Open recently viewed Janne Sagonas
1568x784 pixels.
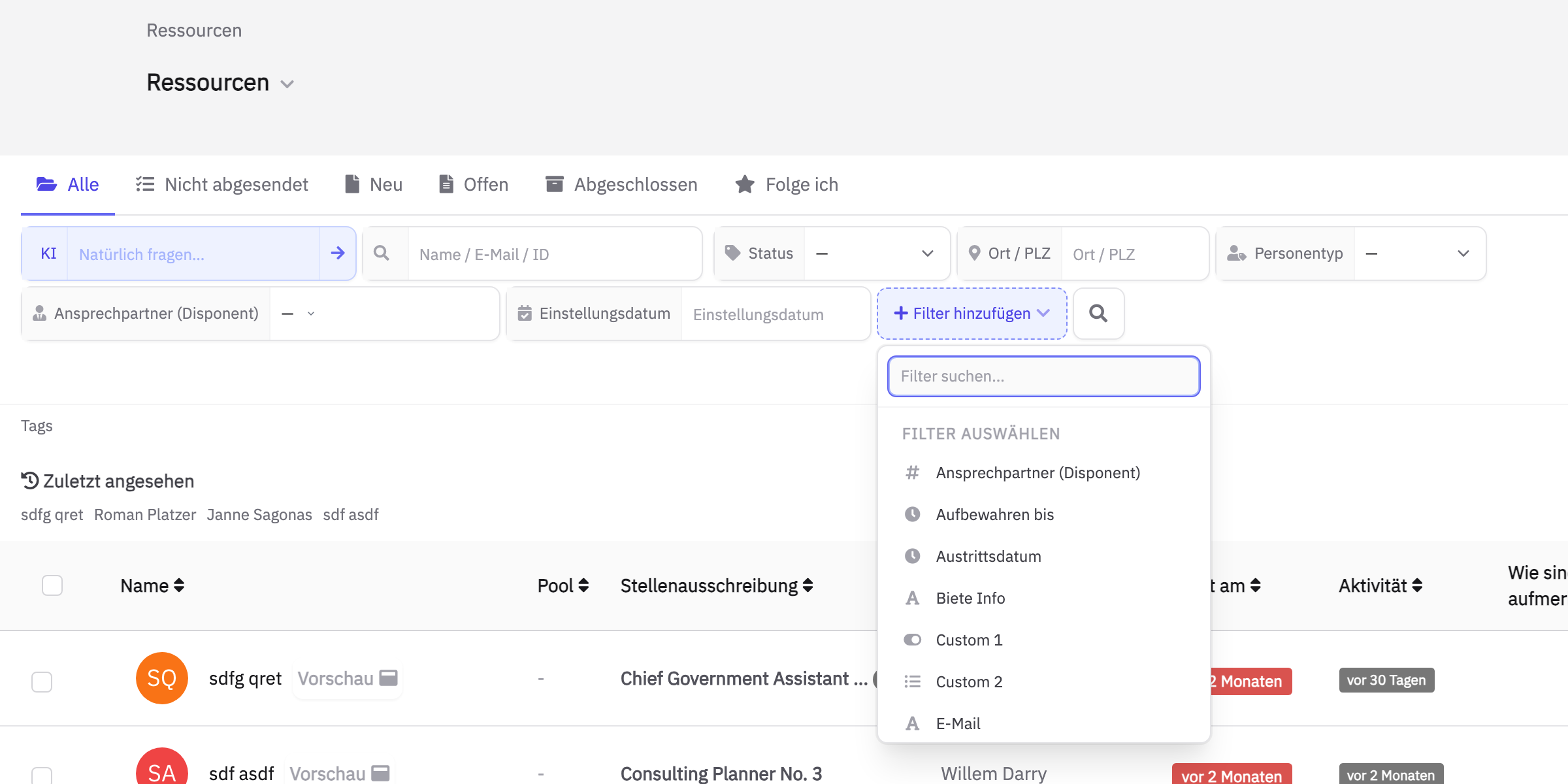tap(259, 515)
